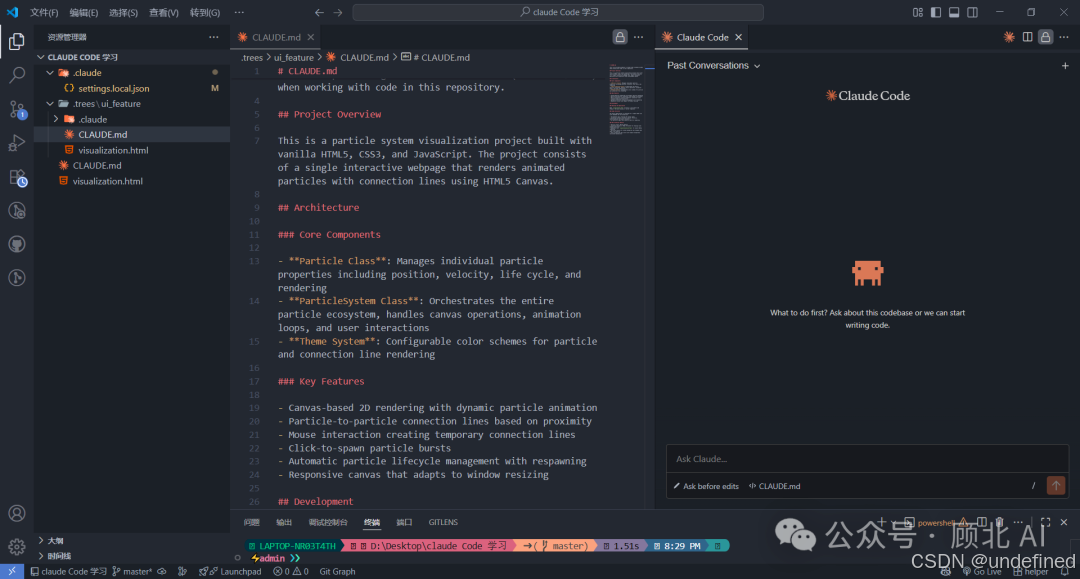Open Launchpad from the status bar

pos(230,571)
